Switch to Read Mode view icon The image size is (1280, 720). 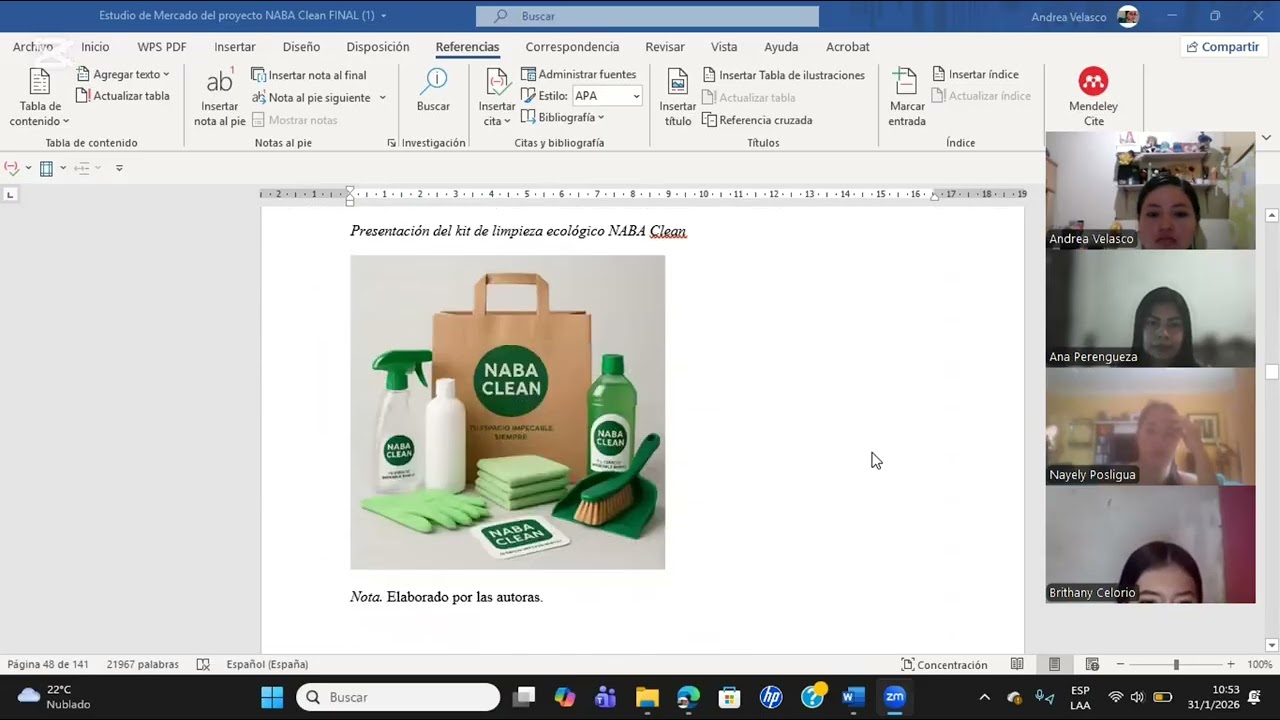(x=1017, y=664)
